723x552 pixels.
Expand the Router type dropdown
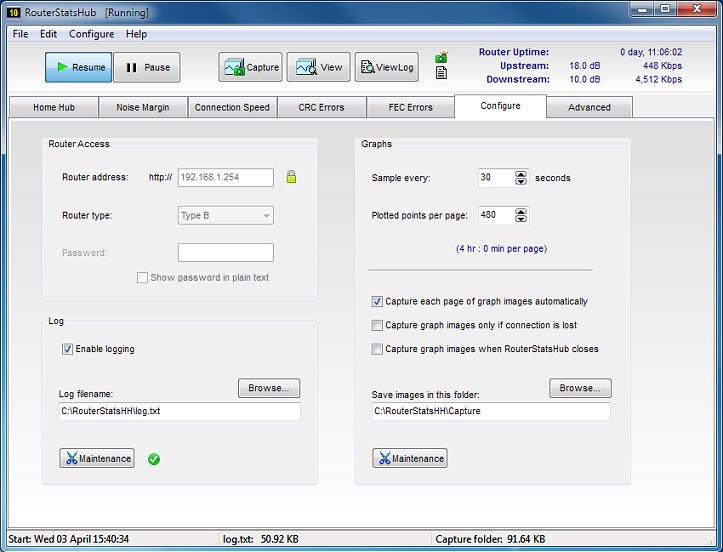266,215
